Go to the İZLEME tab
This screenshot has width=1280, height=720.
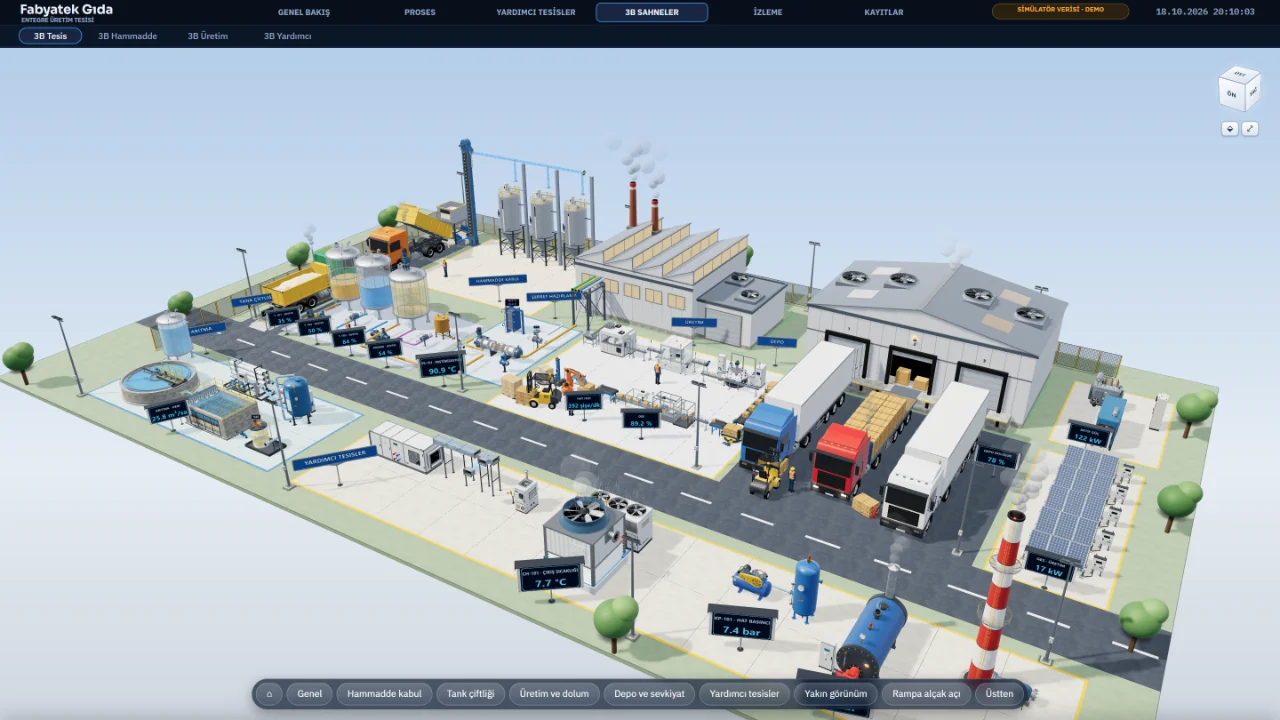point(768,12)
